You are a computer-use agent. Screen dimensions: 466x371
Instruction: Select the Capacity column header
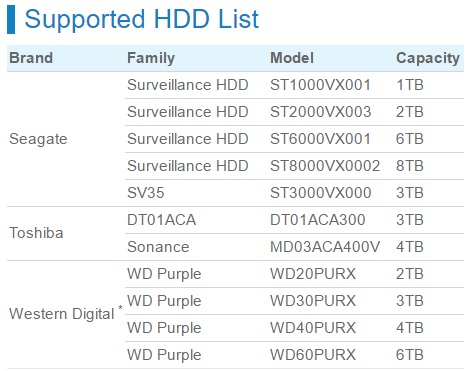pos(428,58)
